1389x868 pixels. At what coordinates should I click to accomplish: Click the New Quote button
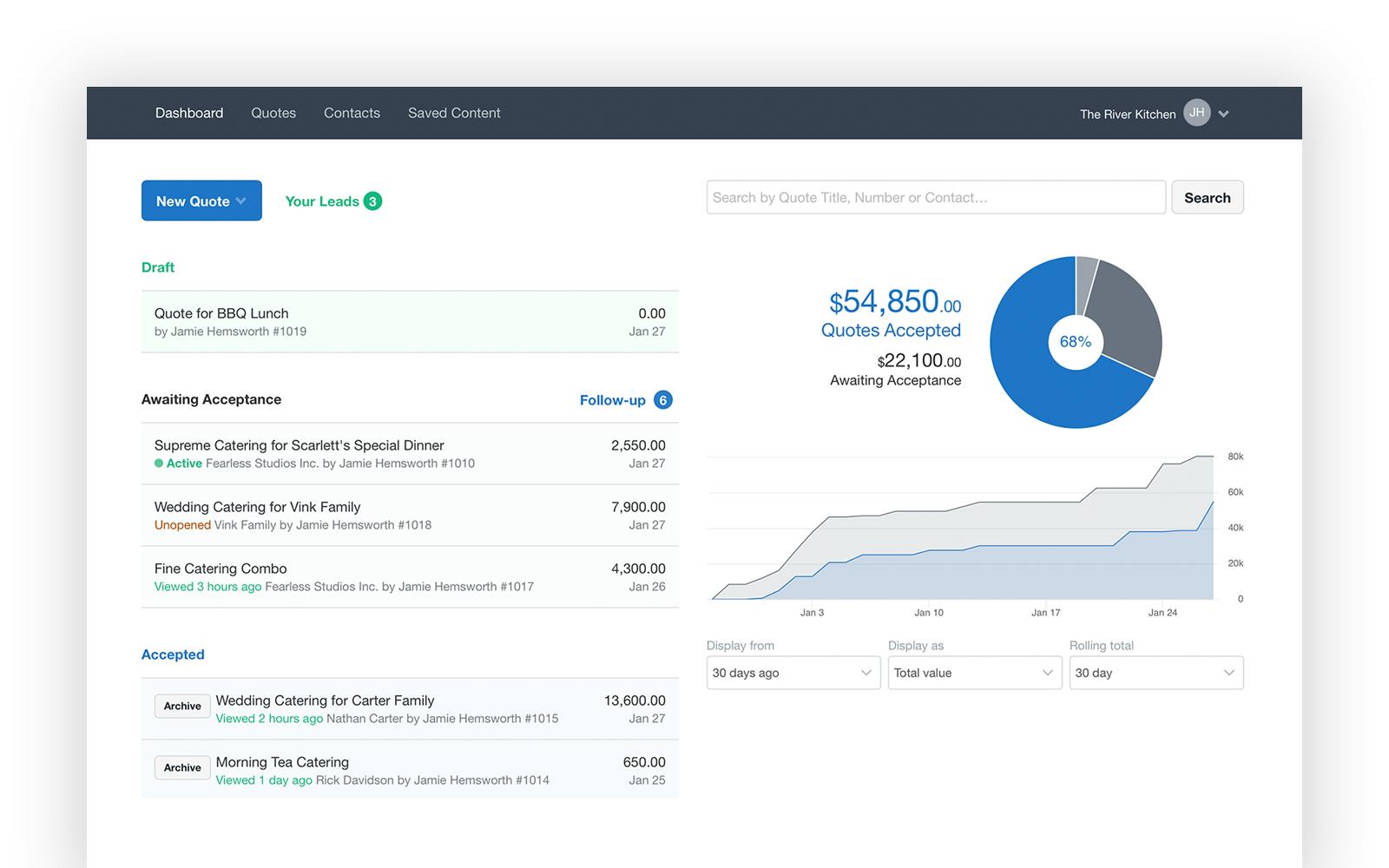[x=193, y=201]
